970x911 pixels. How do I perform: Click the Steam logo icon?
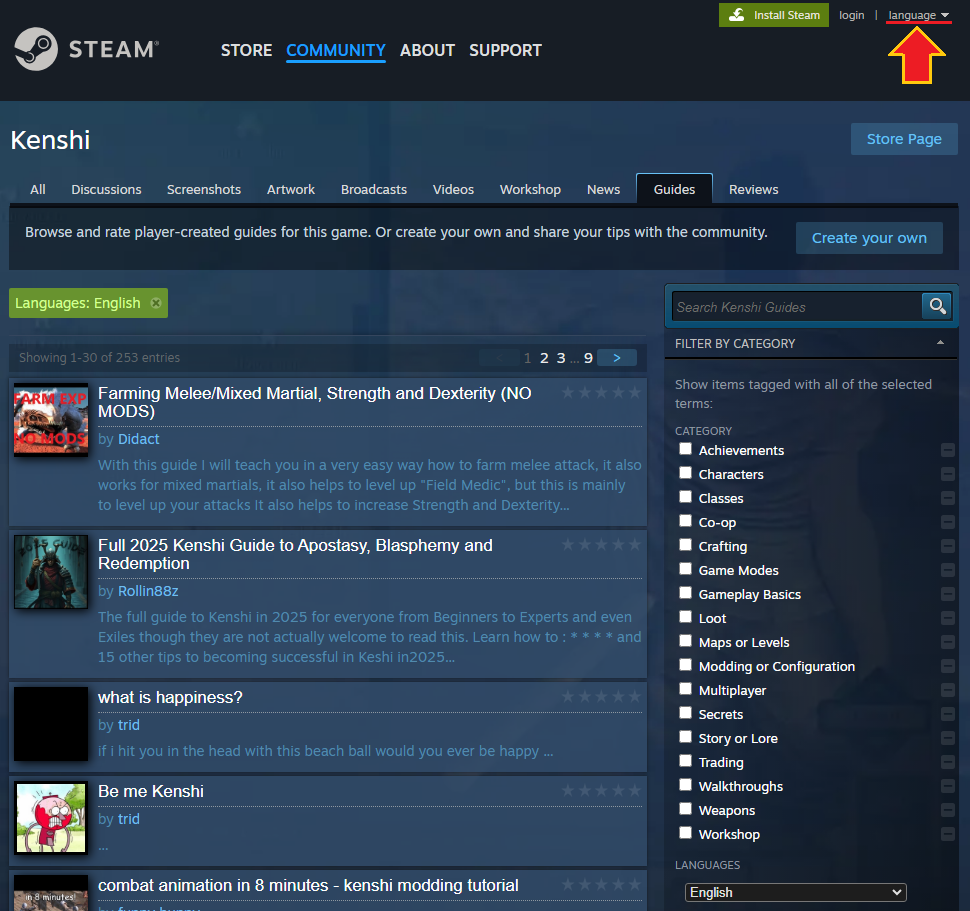36,49
